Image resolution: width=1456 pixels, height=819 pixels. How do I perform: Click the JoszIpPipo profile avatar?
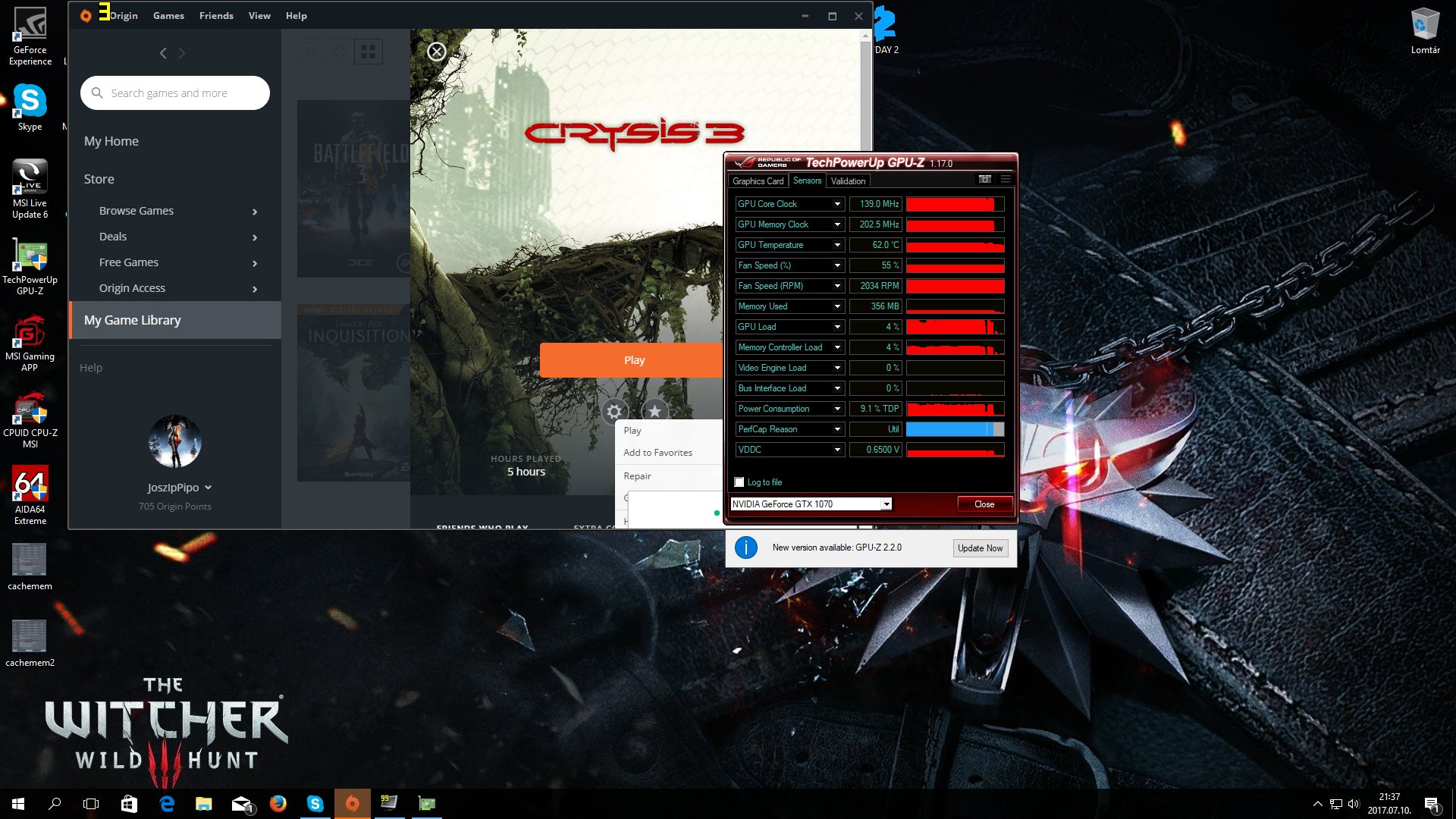[175, 441]
